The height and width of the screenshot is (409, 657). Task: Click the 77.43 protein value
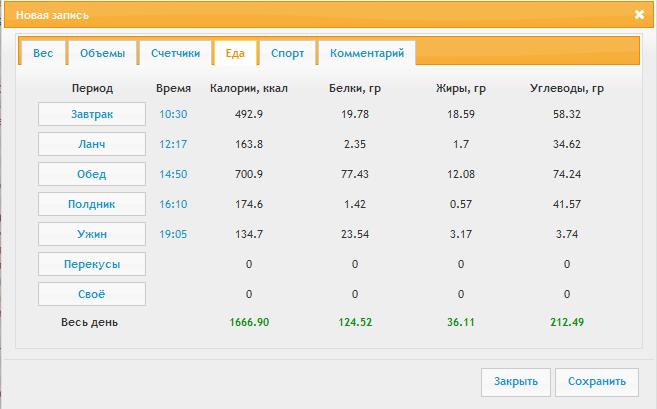click(x=355, y=174)
